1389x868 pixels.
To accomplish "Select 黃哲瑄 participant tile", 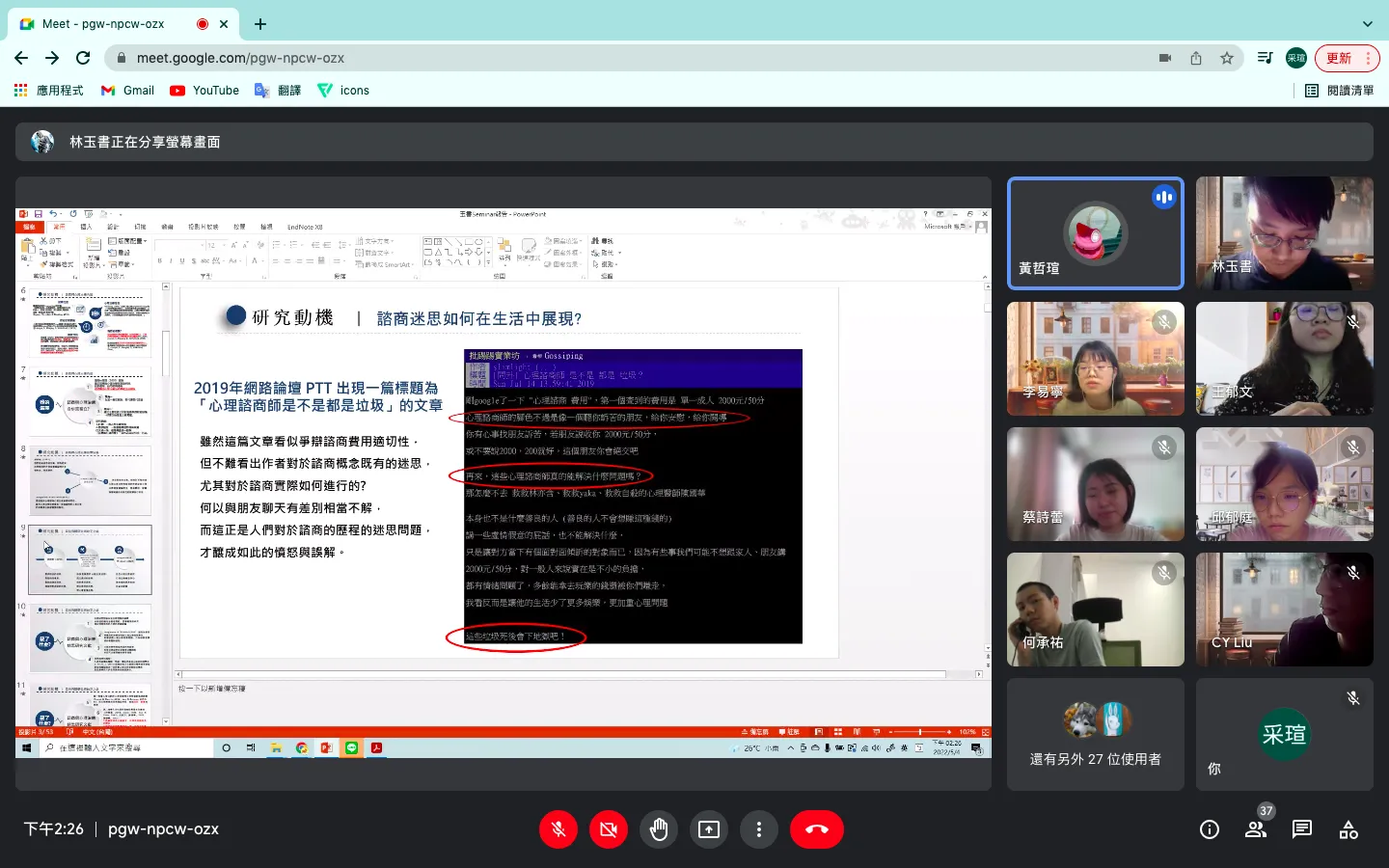I will coord(1096,233).
